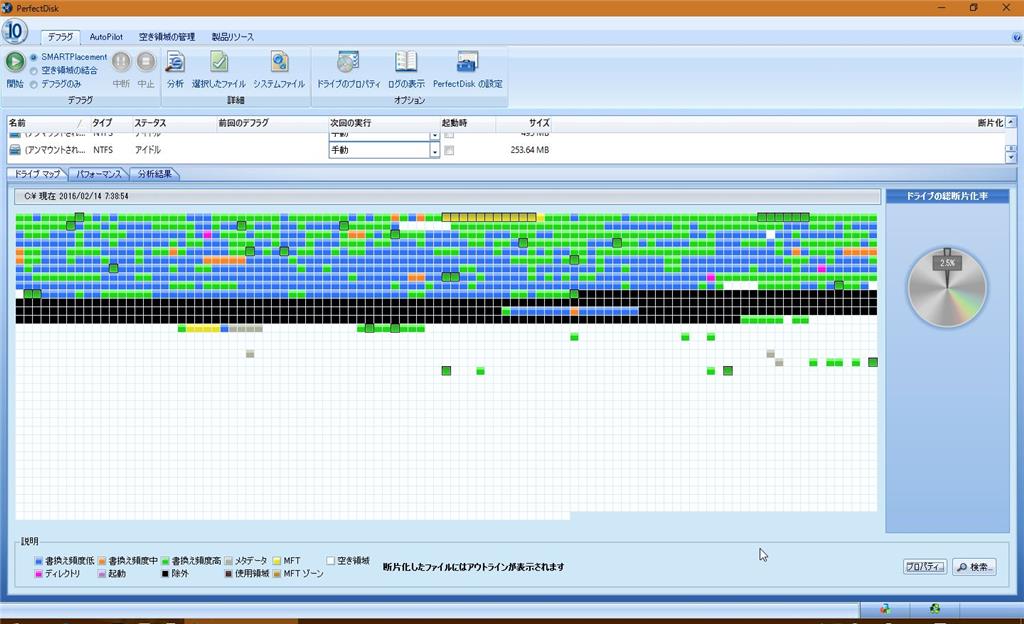Viewport: 1024px width, 624px height.
Task: Click the fragmentation gauge showing 2.5%
Action: [947, 288]
